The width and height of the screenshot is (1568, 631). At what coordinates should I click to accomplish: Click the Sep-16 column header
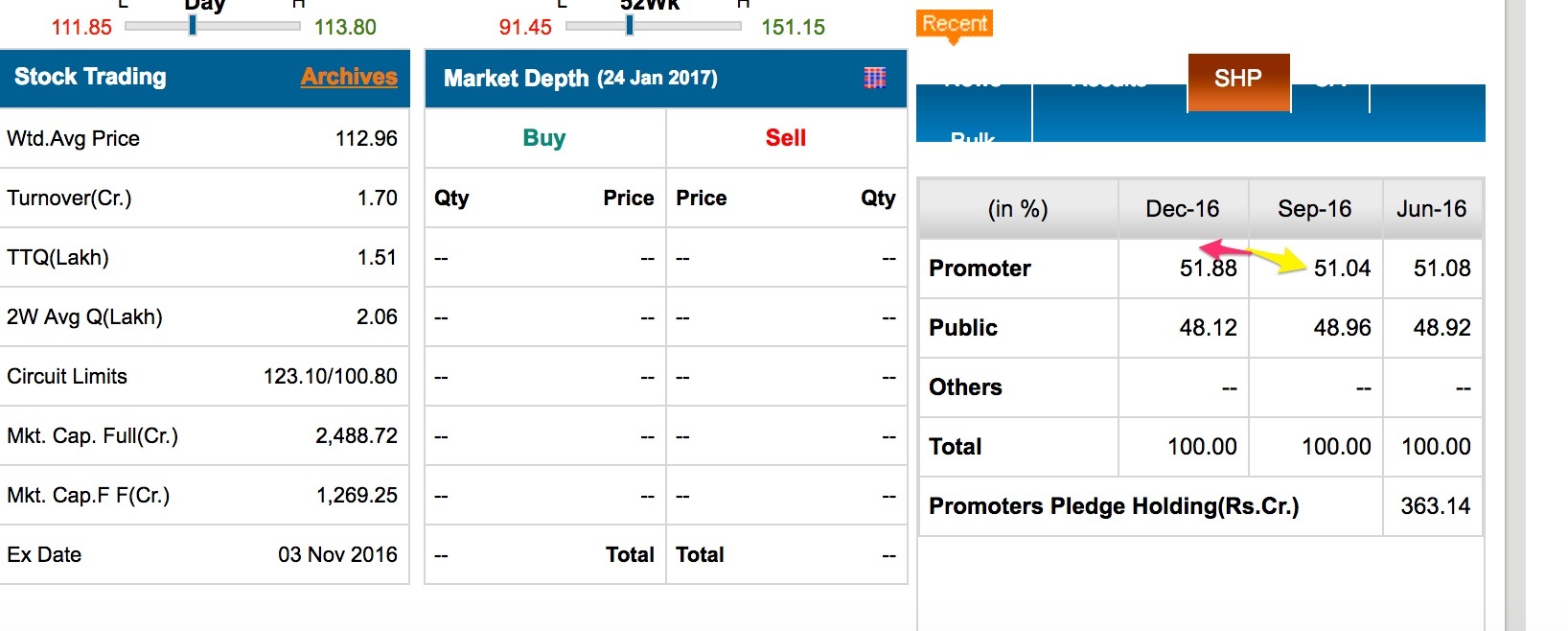[1314, 209]
